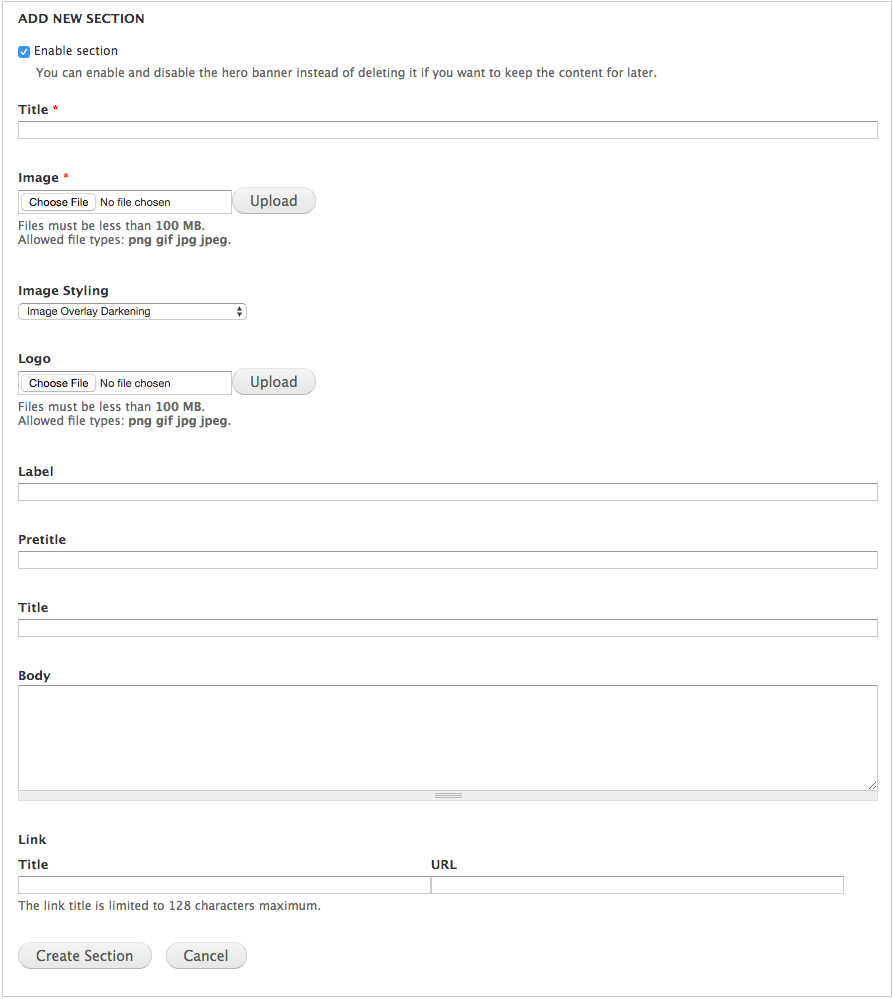Click 'No file chosen' text under Image
This screenshot has height=999, width=893.
135,202
